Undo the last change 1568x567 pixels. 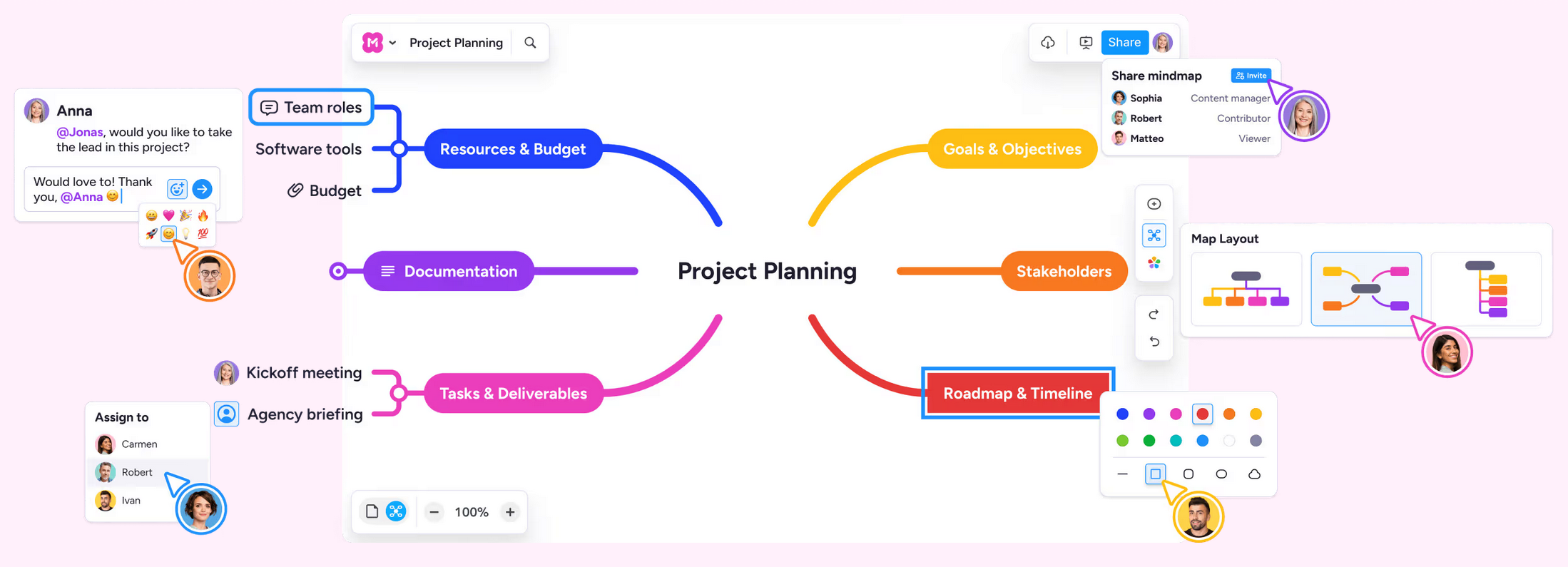point(1154,341)
